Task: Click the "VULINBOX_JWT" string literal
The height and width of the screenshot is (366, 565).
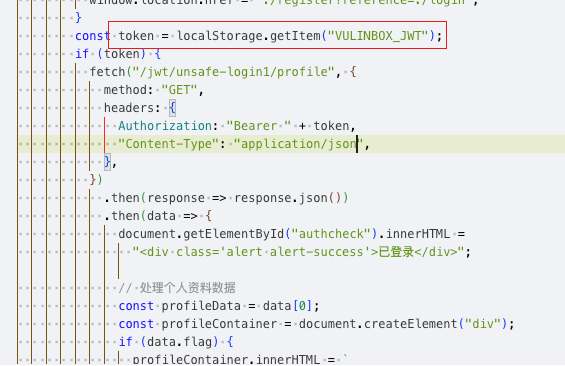Action: [x=378, y=36]
